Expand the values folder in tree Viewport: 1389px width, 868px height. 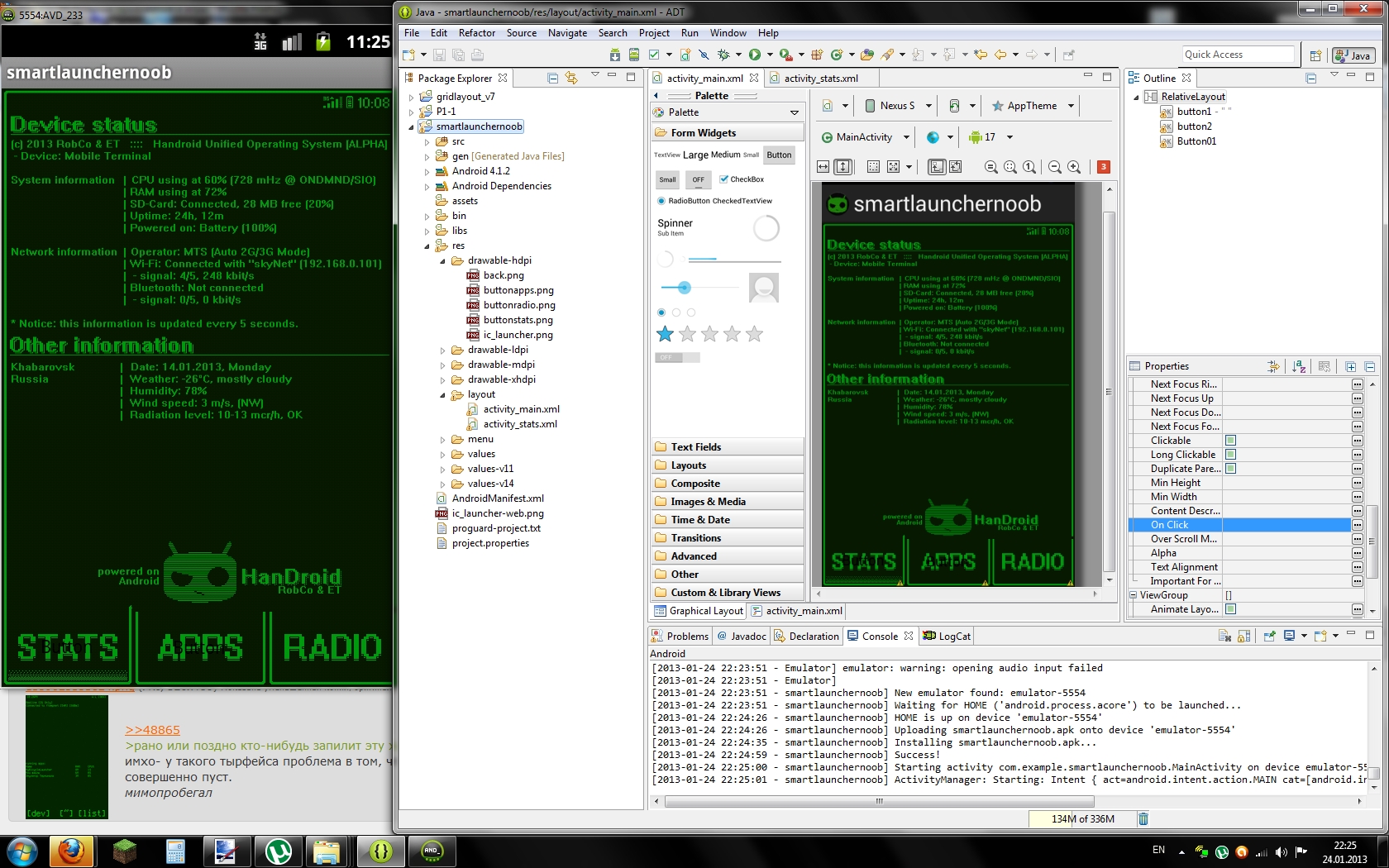tap(442, 454)
